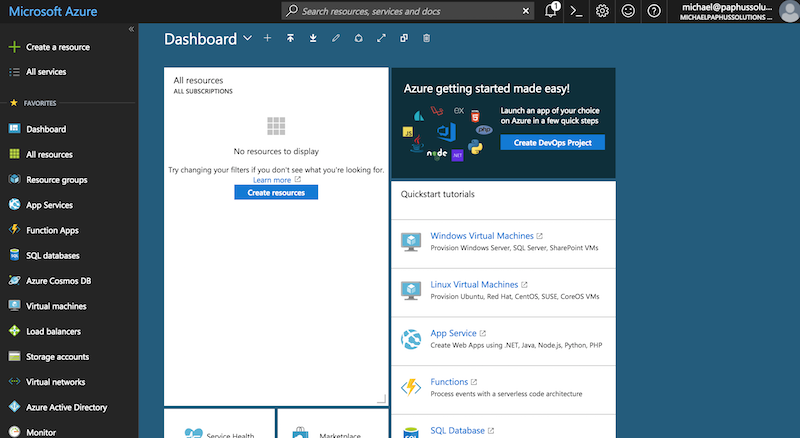Open the help question mark
800x438 pixels.
[654, 11]
